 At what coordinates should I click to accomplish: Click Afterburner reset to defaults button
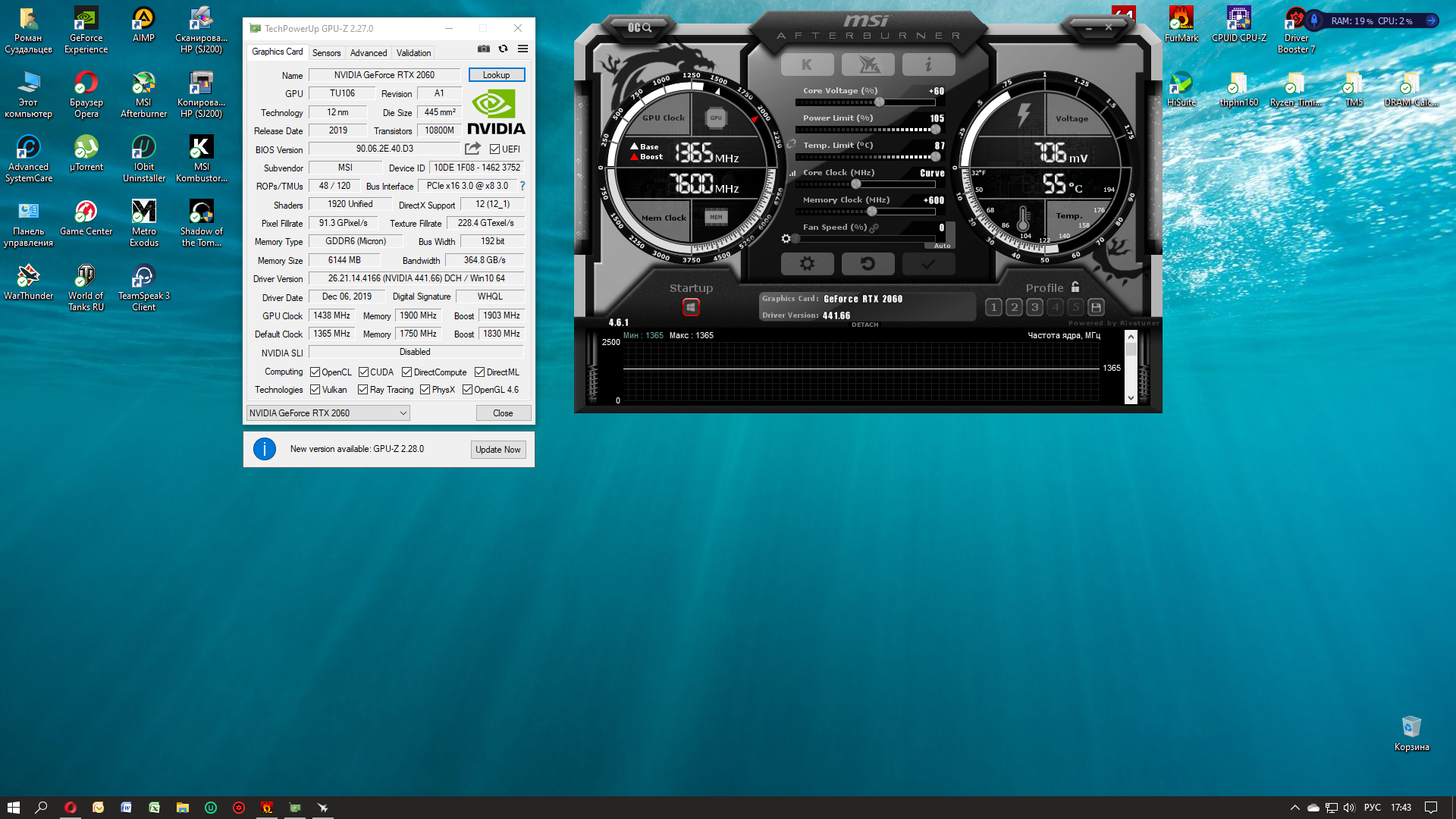click(868, 264)
